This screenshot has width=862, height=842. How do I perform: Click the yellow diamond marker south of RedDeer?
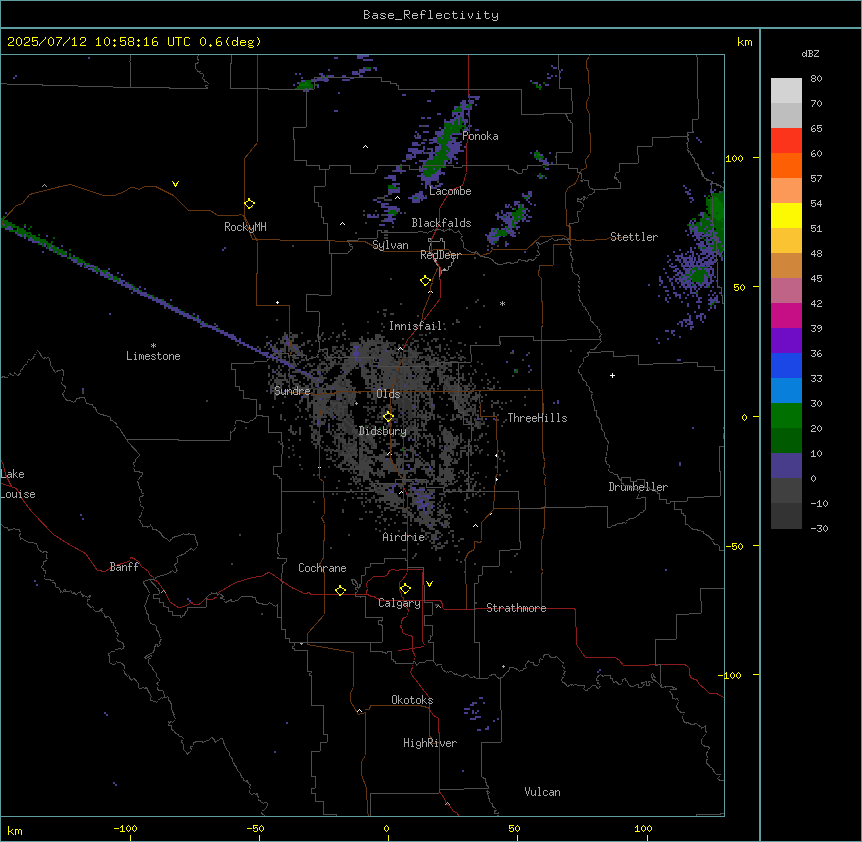(425, 281)
